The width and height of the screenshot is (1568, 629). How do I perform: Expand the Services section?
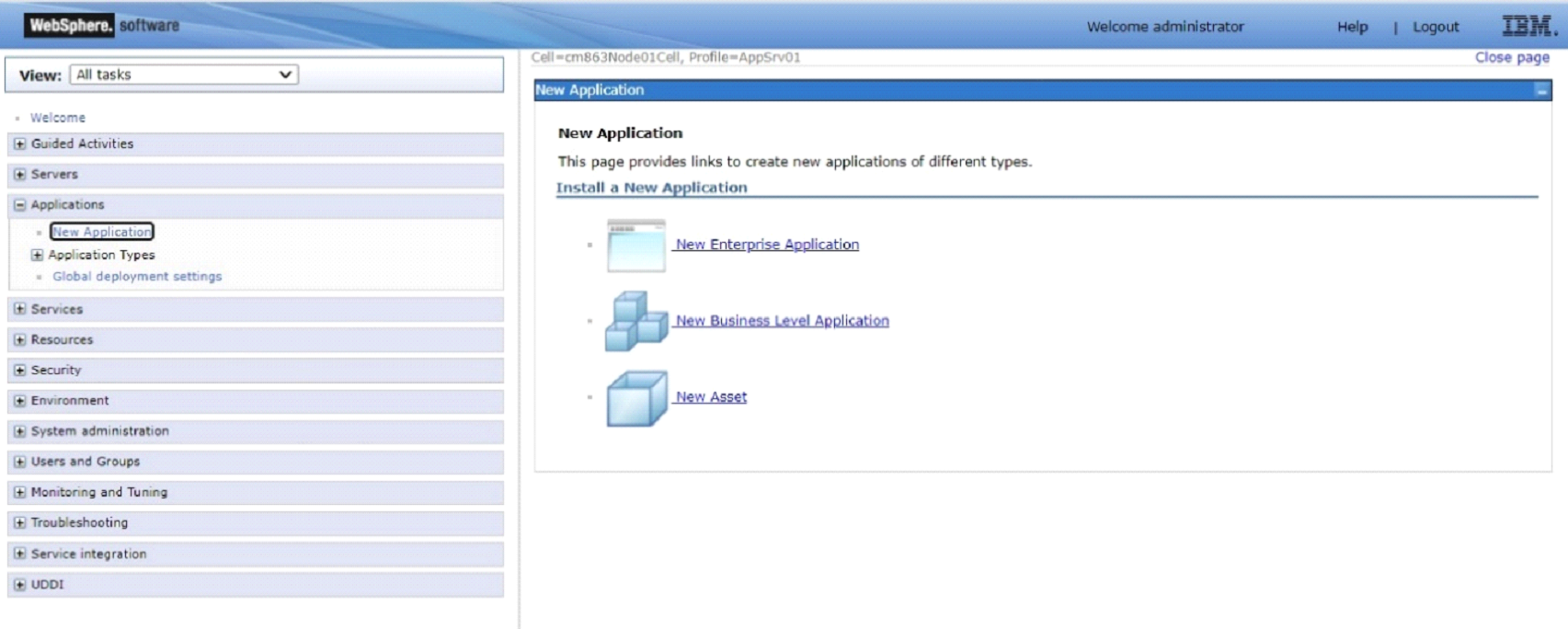point(19,310)
